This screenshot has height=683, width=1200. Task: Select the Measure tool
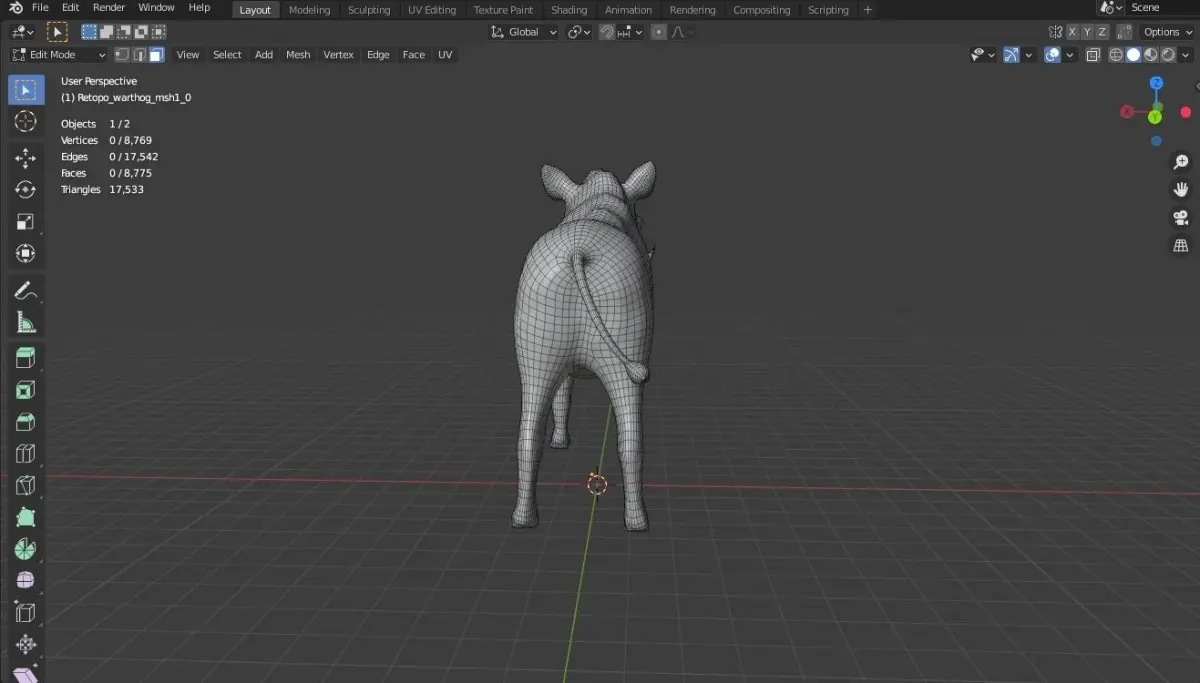[26, 323]
